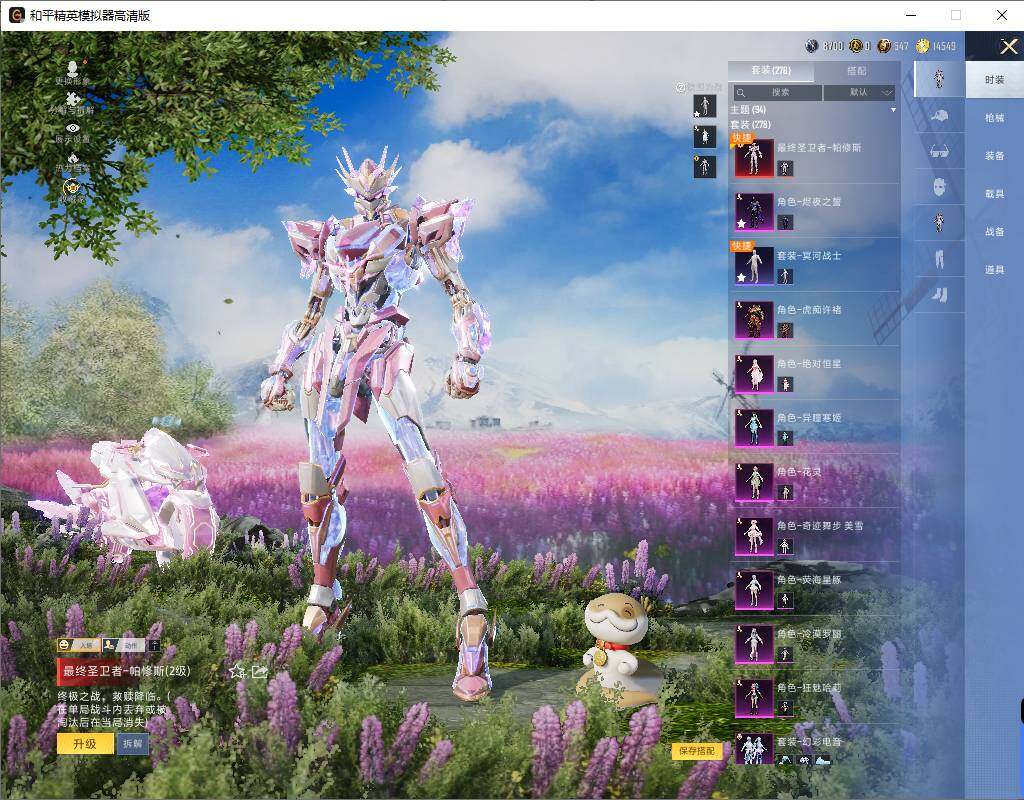This screenshot has height=800, width=1024.
Task: Click the silver currency icon showing 8700
Action: point(812,46)
